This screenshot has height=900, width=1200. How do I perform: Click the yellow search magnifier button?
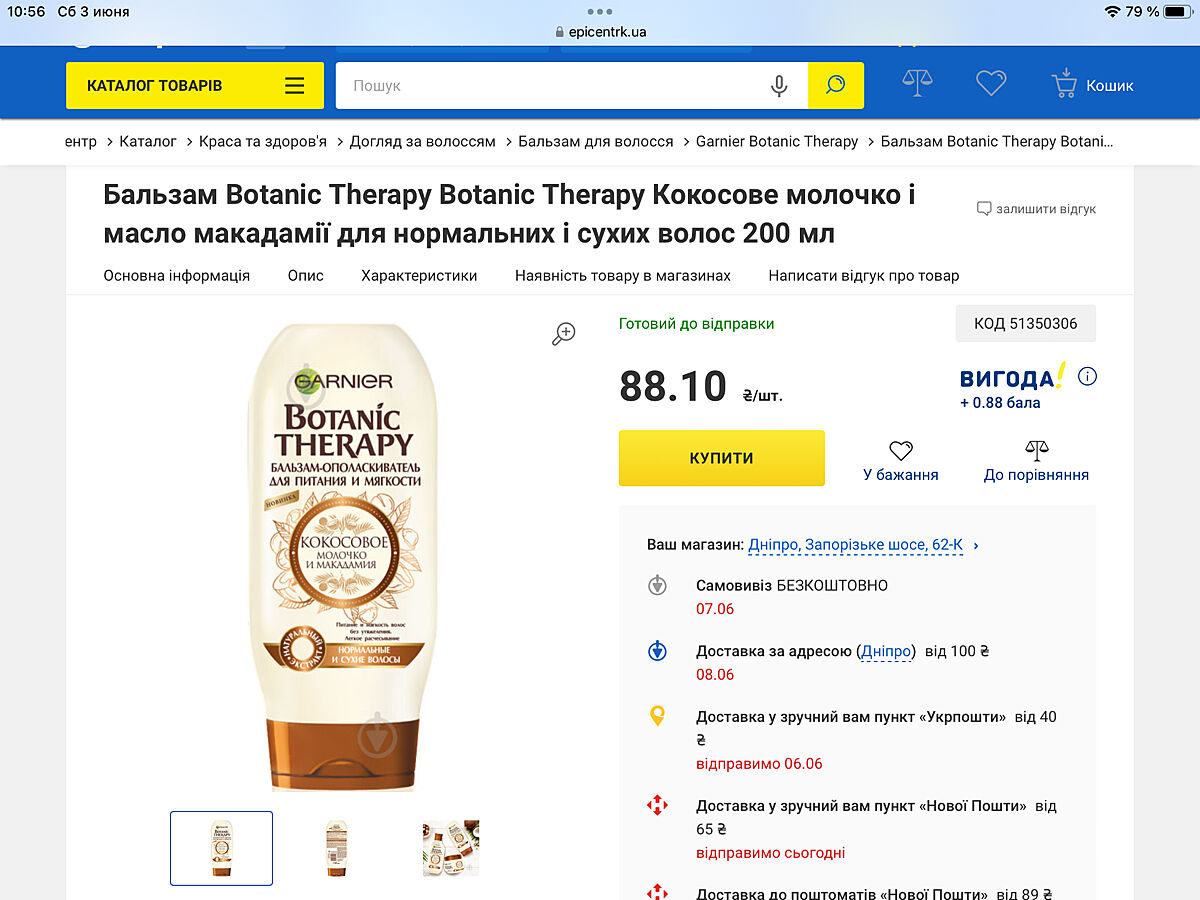pyautogui.click(x=836, y=86)
